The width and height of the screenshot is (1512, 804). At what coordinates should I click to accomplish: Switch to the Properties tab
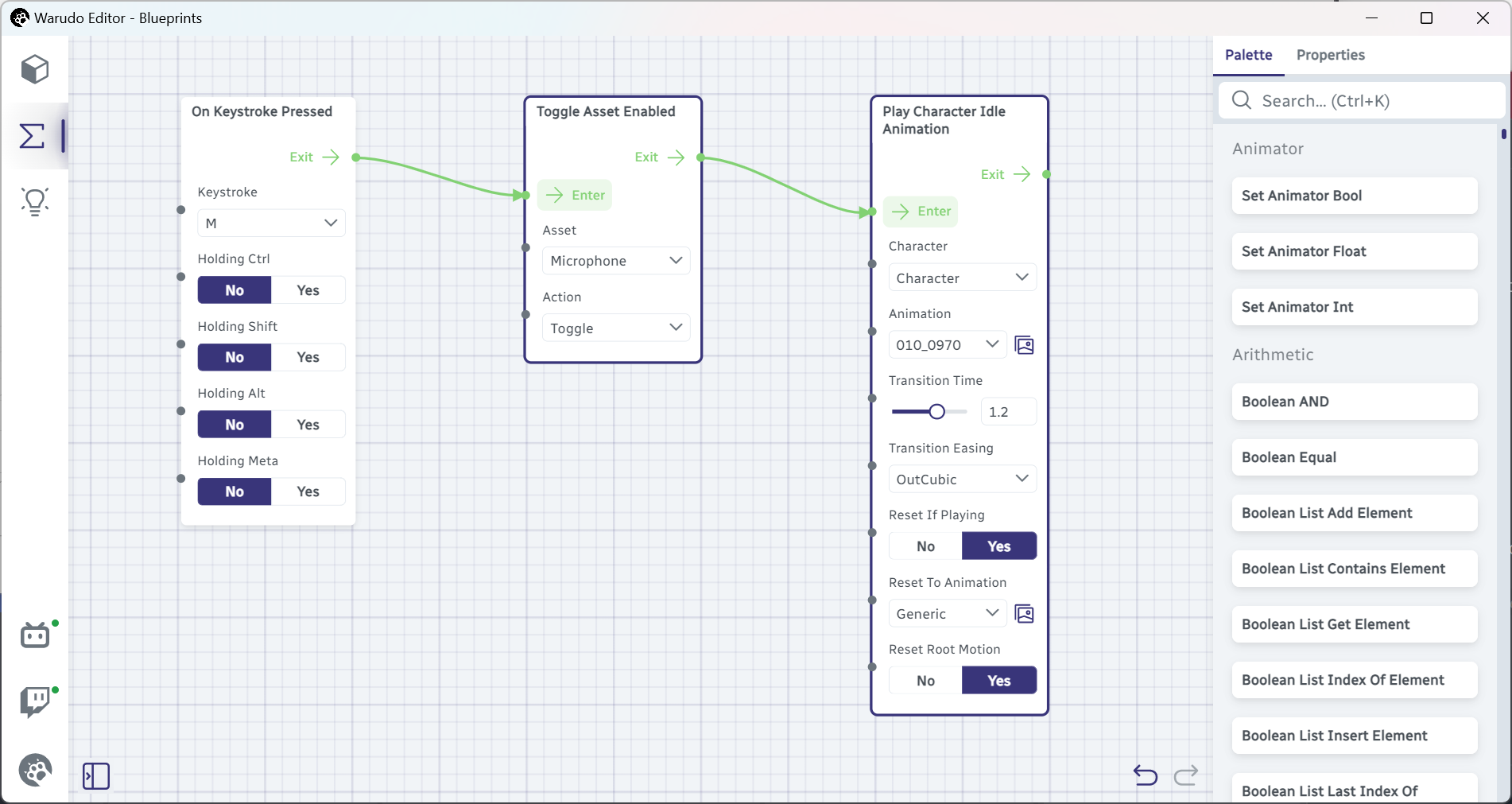point(1331,55)
